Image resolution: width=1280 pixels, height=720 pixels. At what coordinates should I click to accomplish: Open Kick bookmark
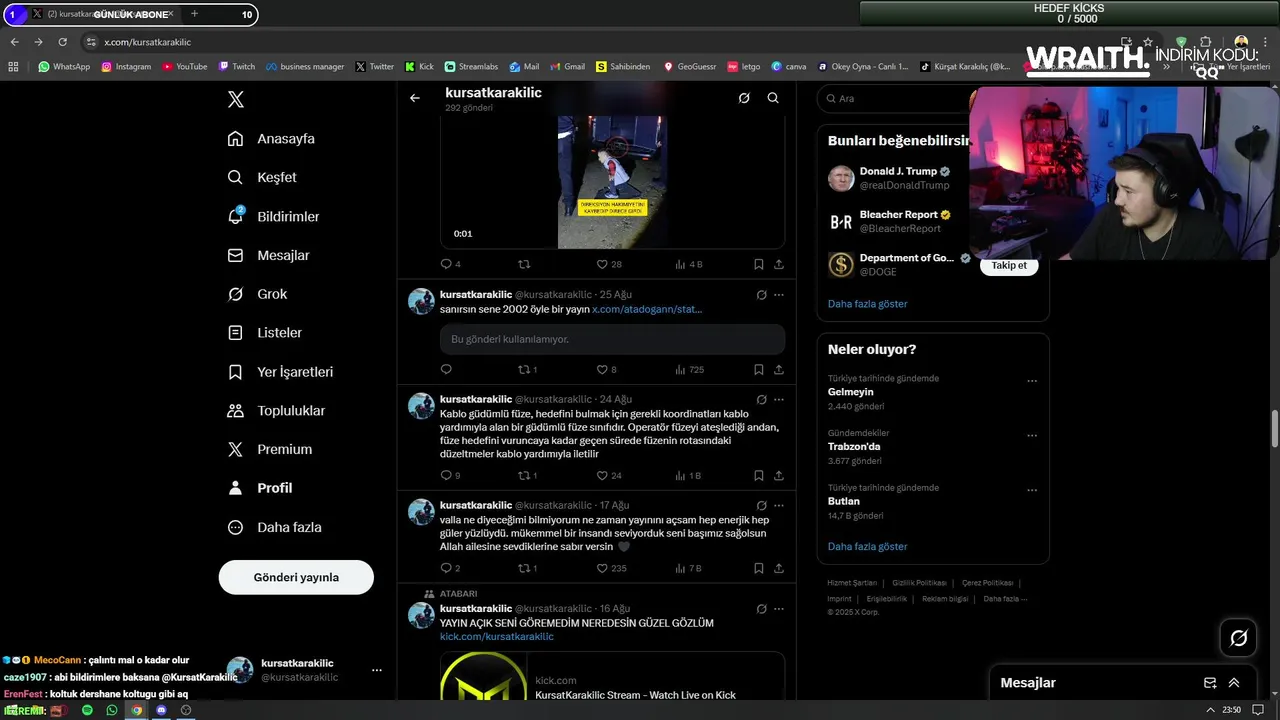[x=419, y=67]
